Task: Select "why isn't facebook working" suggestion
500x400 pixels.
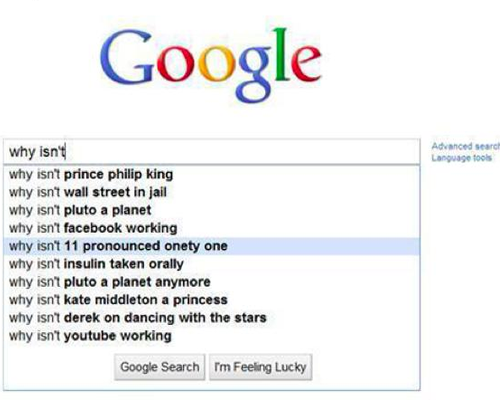Action: (x=212, y=228)
